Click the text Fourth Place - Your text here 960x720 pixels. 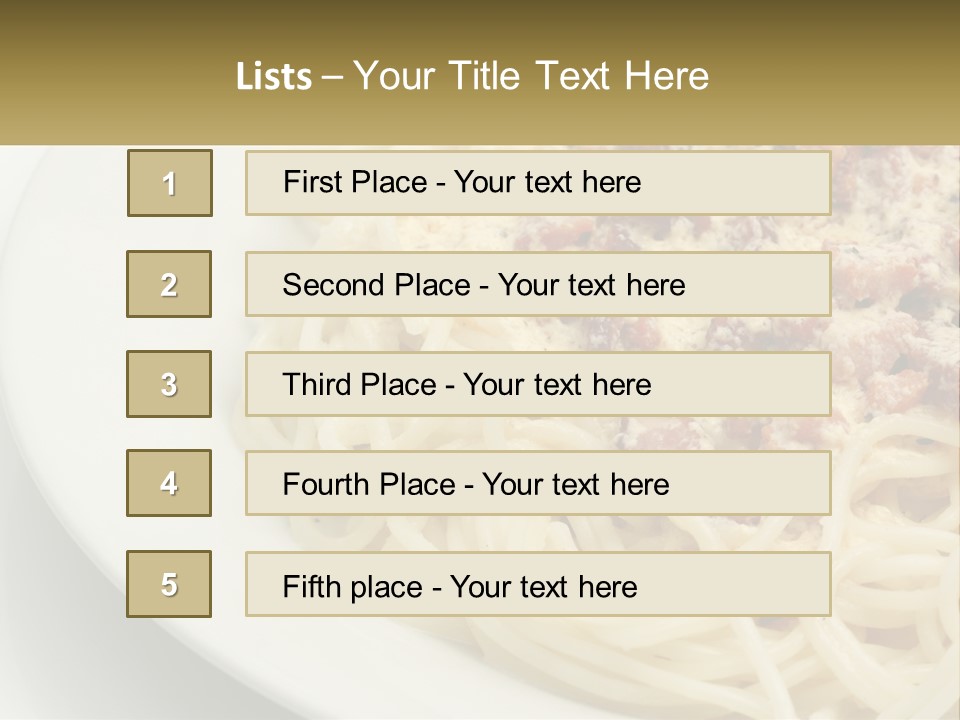[476, 484]
